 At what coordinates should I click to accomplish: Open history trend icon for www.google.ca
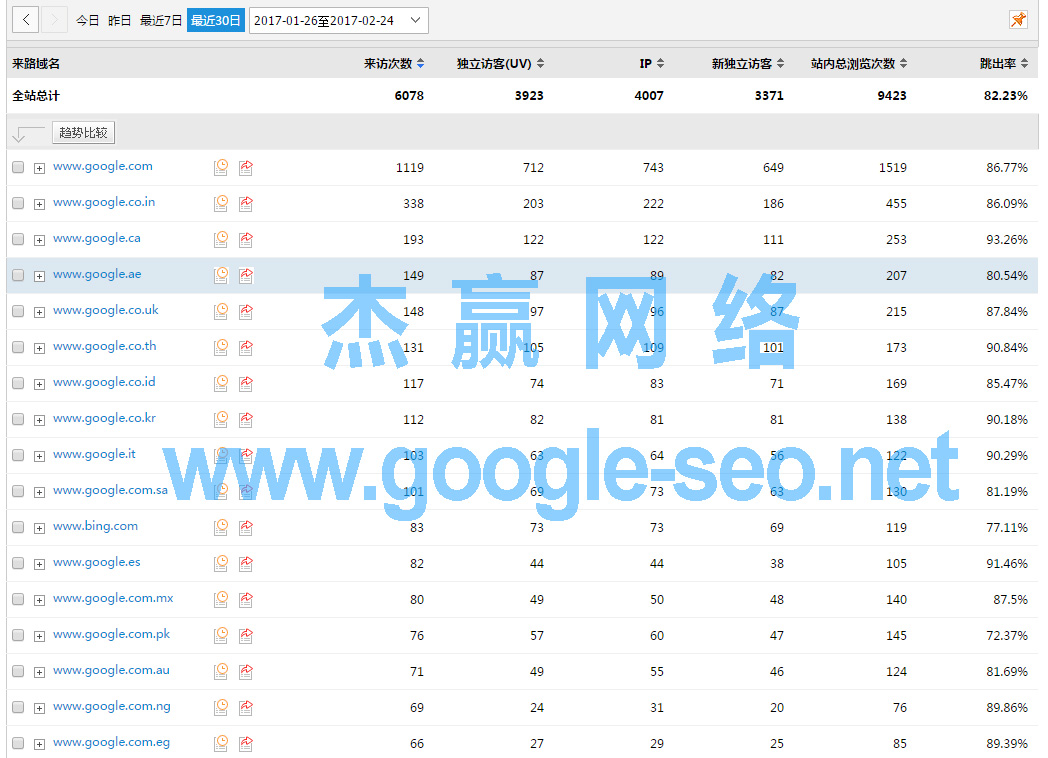pyautogui.click(x=221, y=239)
